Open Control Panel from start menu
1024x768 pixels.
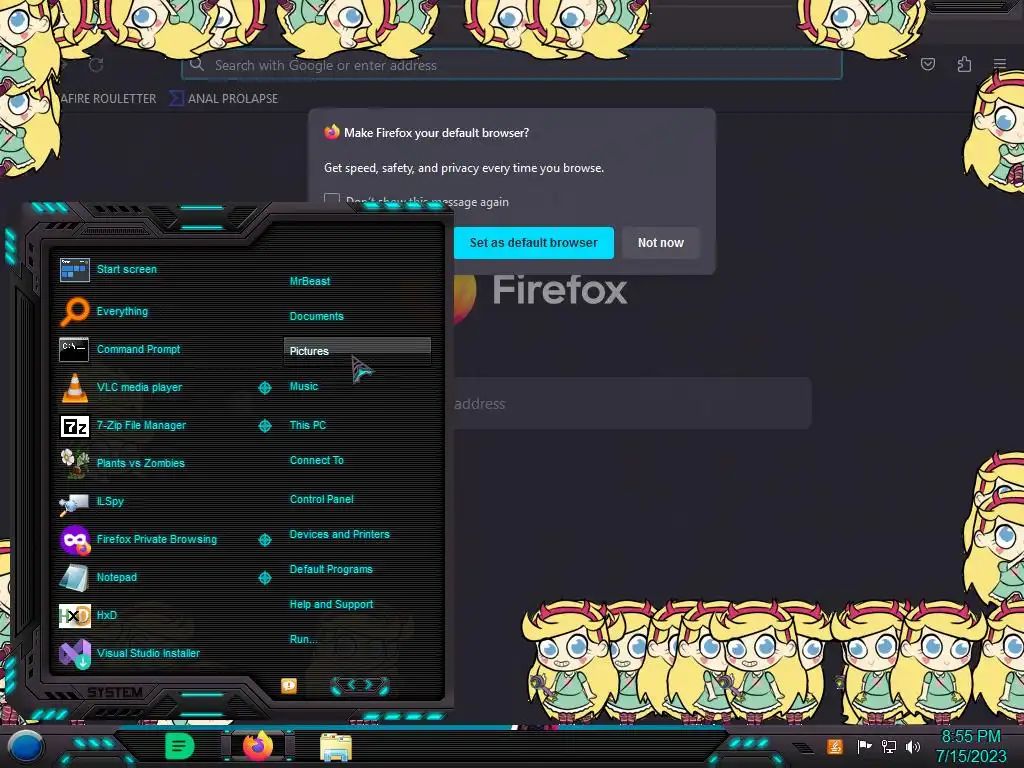pos(321,499)
